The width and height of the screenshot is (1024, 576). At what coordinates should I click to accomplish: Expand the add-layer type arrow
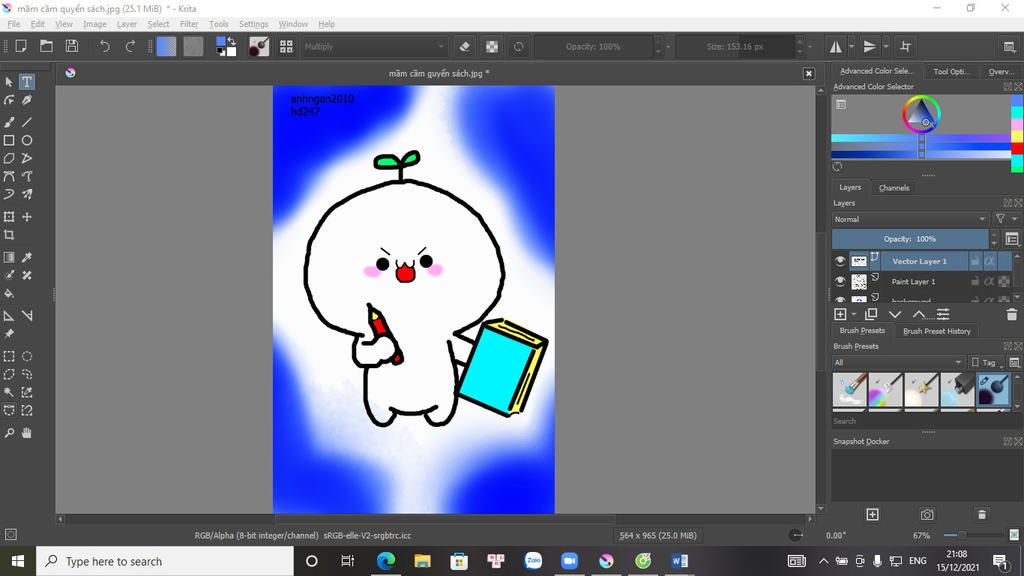click(x=854, y=315)
